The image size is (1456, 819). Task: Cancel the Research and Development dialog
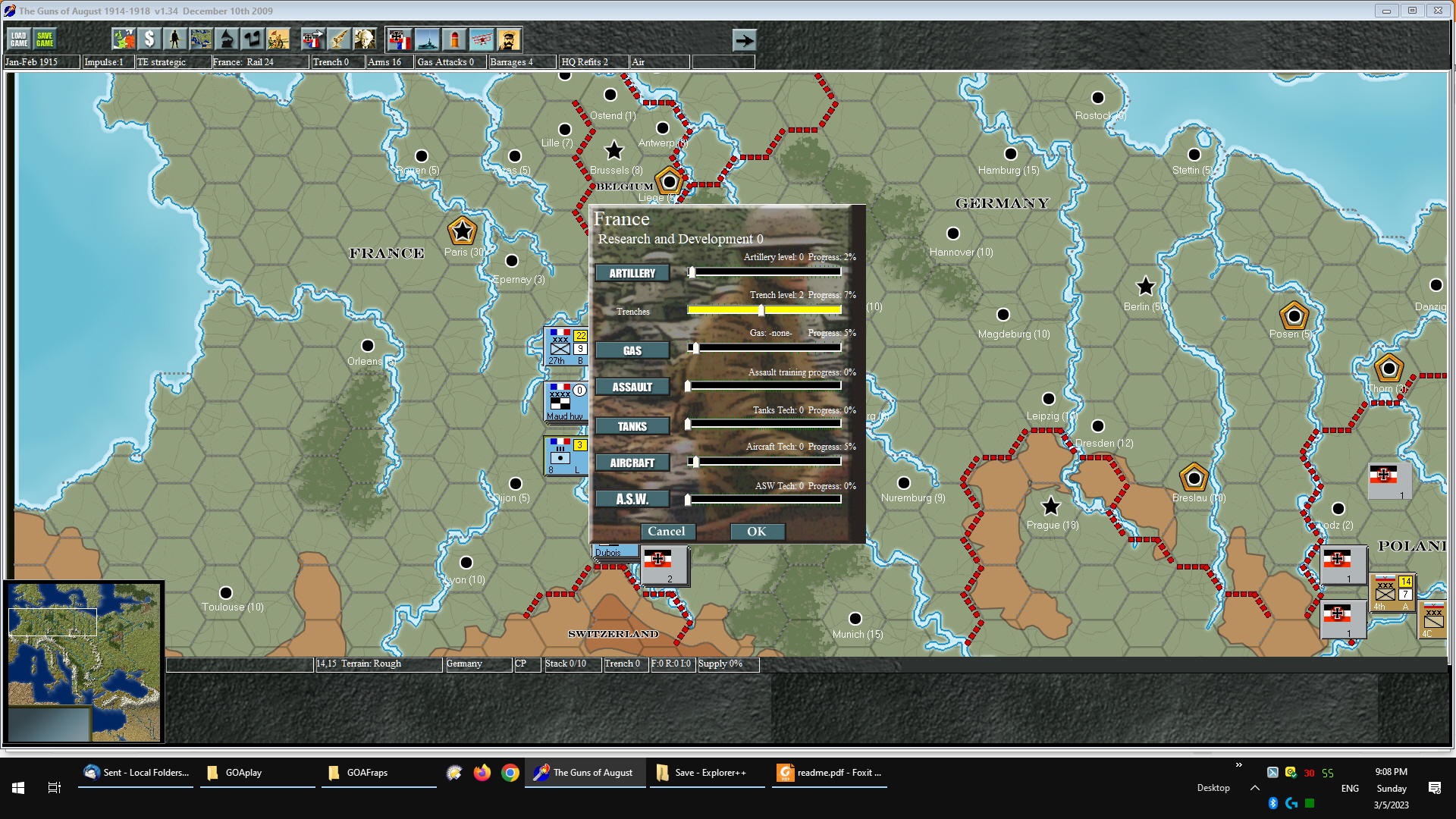(667, 532)
